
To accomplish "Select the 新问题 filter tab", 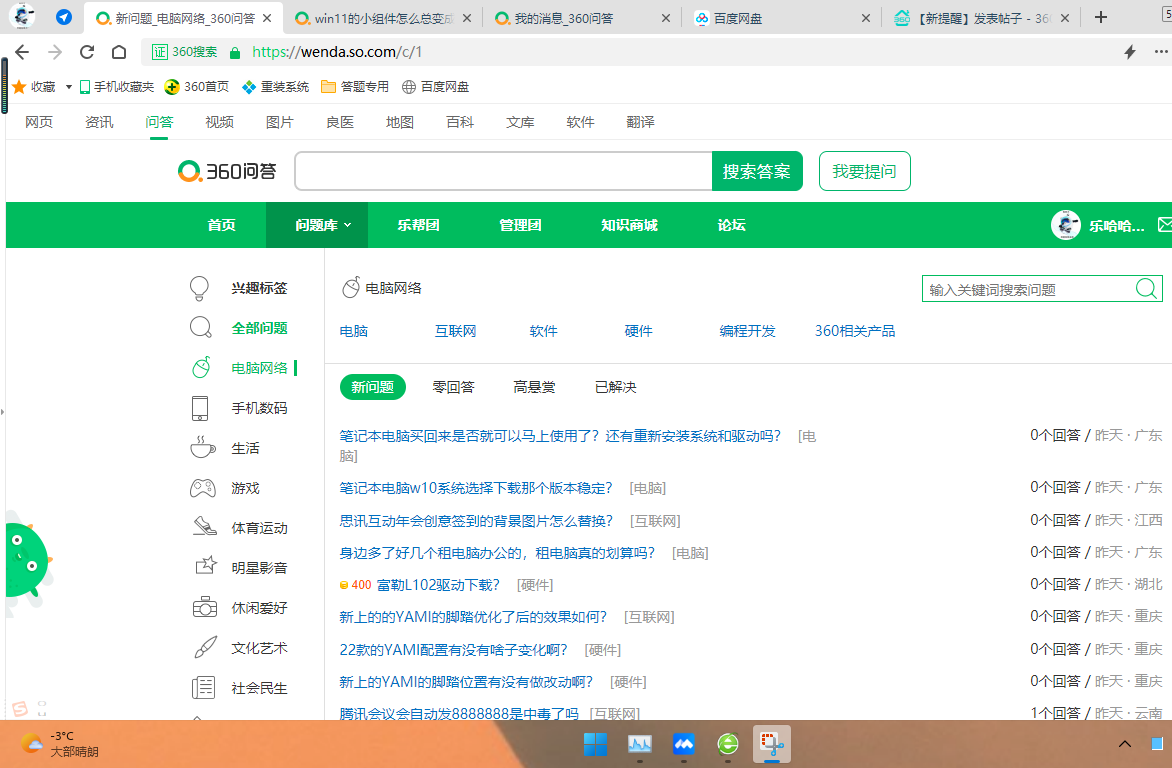I will click(372, 387).
